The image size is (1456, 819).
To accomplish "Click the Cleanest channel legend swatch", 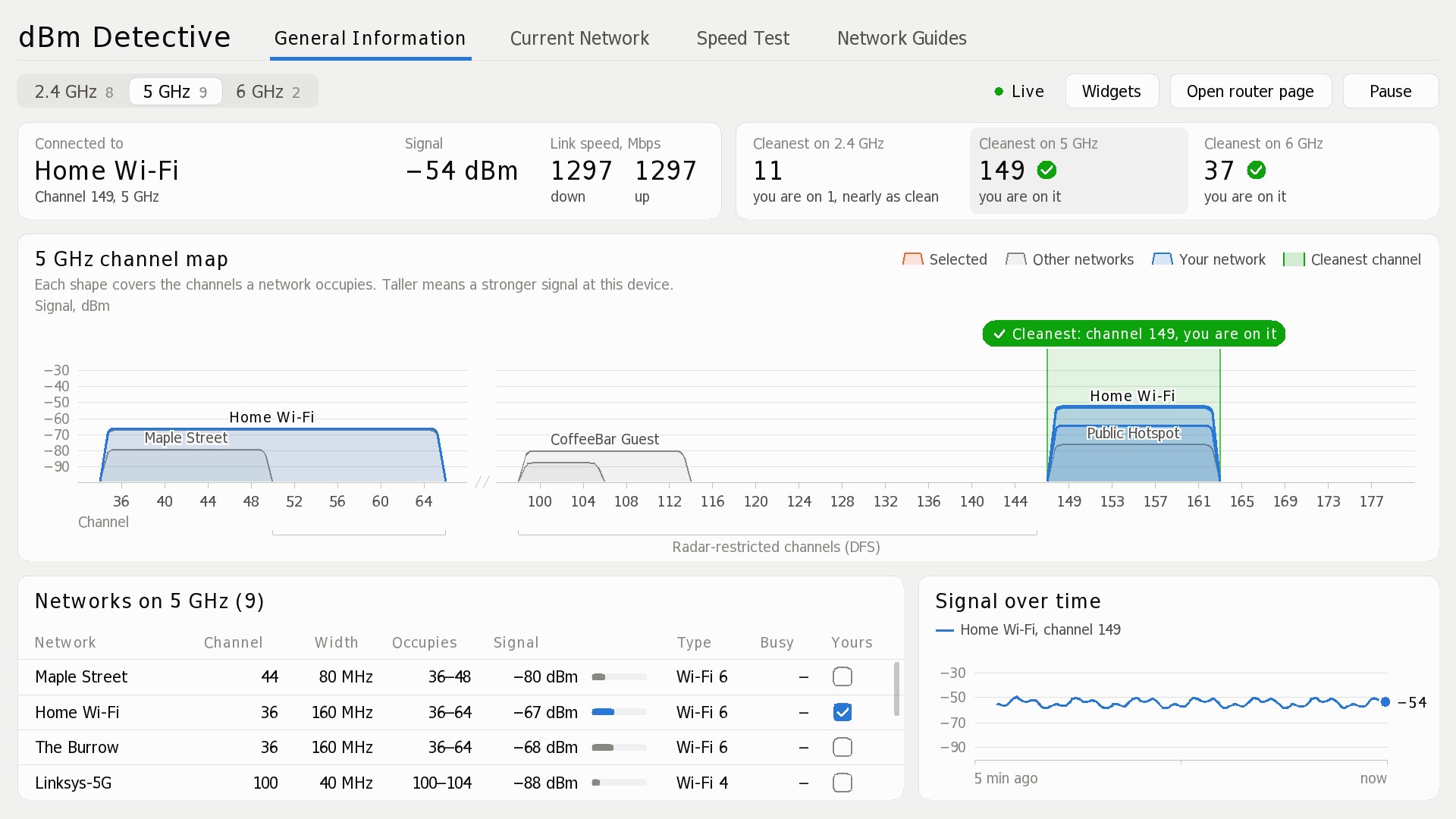I will pos(1294,259).
